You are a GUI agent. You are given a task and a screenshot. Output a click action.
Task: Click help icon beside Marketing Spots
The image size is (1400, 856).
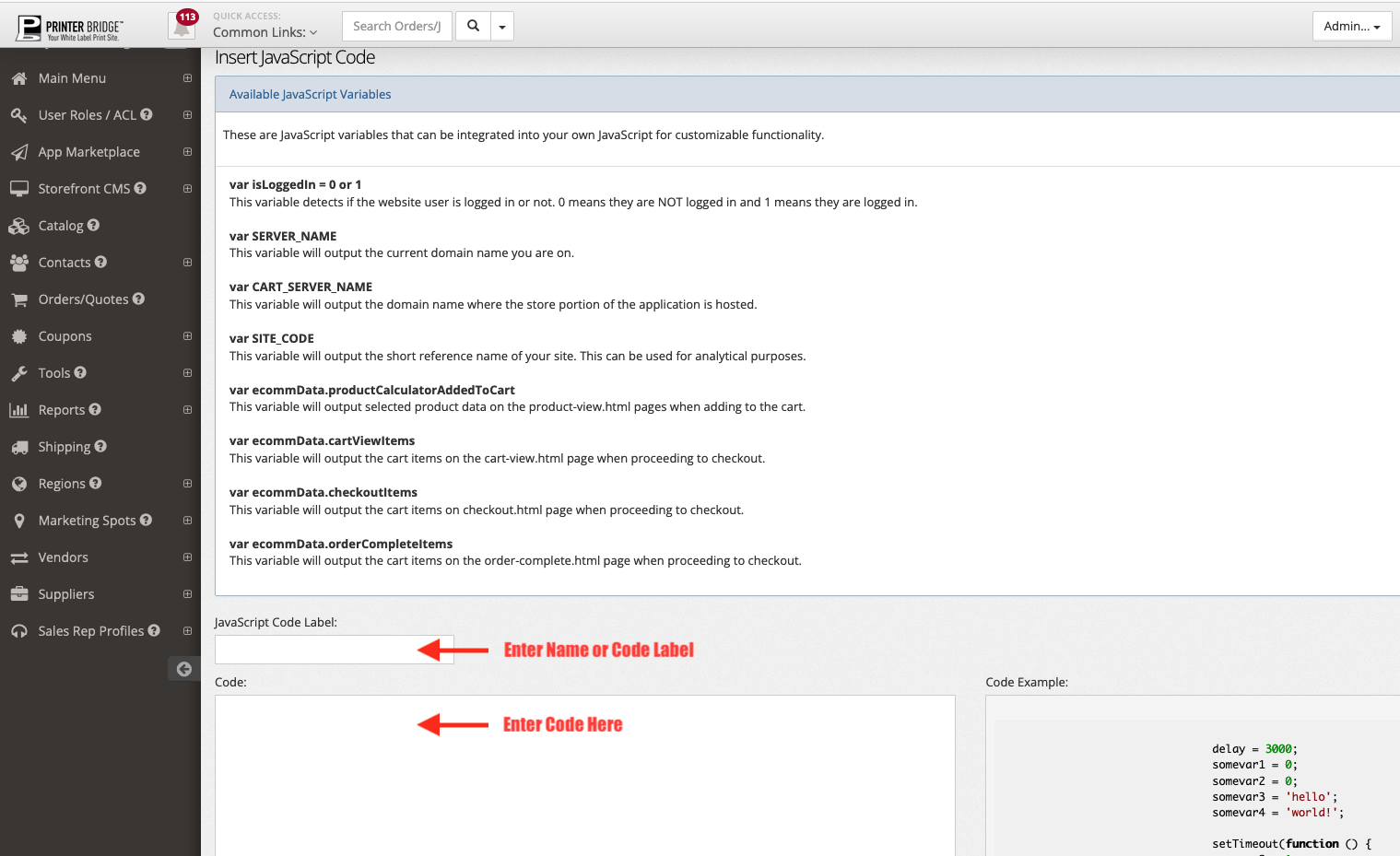(x=146, y=520)
